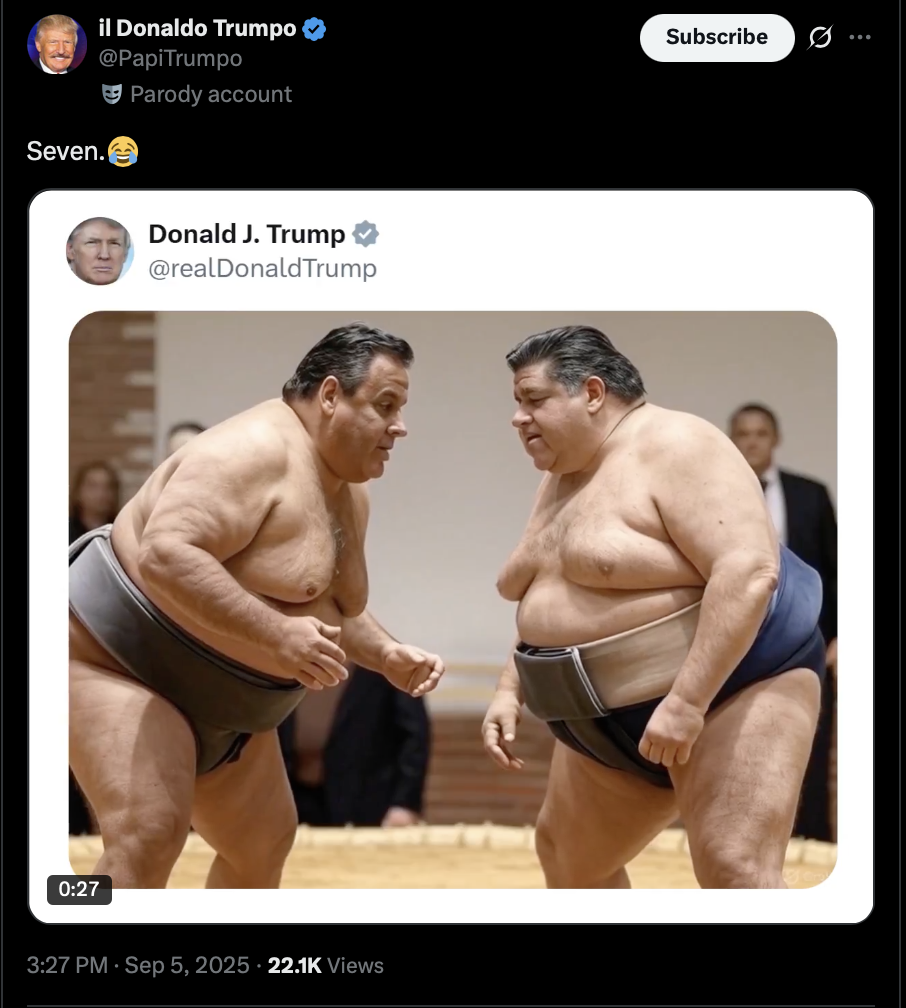906x1008 pixels.
Task: Open the @realDonaldTrump handle in the quoted post
Action: point(262,268)
